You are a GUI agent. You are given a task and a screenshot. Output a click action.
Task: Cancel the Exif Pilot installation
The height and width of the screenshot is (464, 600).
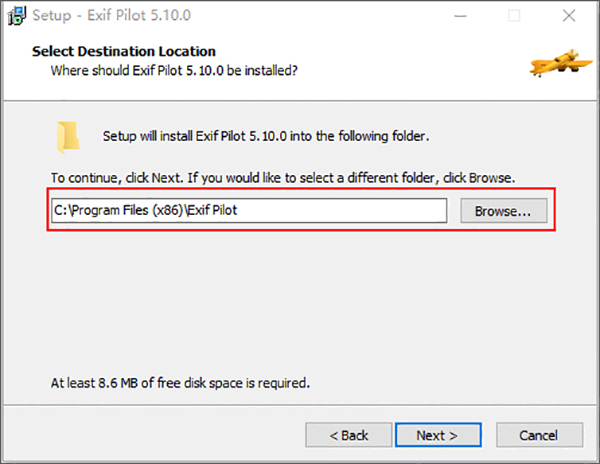click(x=539, y=435)
